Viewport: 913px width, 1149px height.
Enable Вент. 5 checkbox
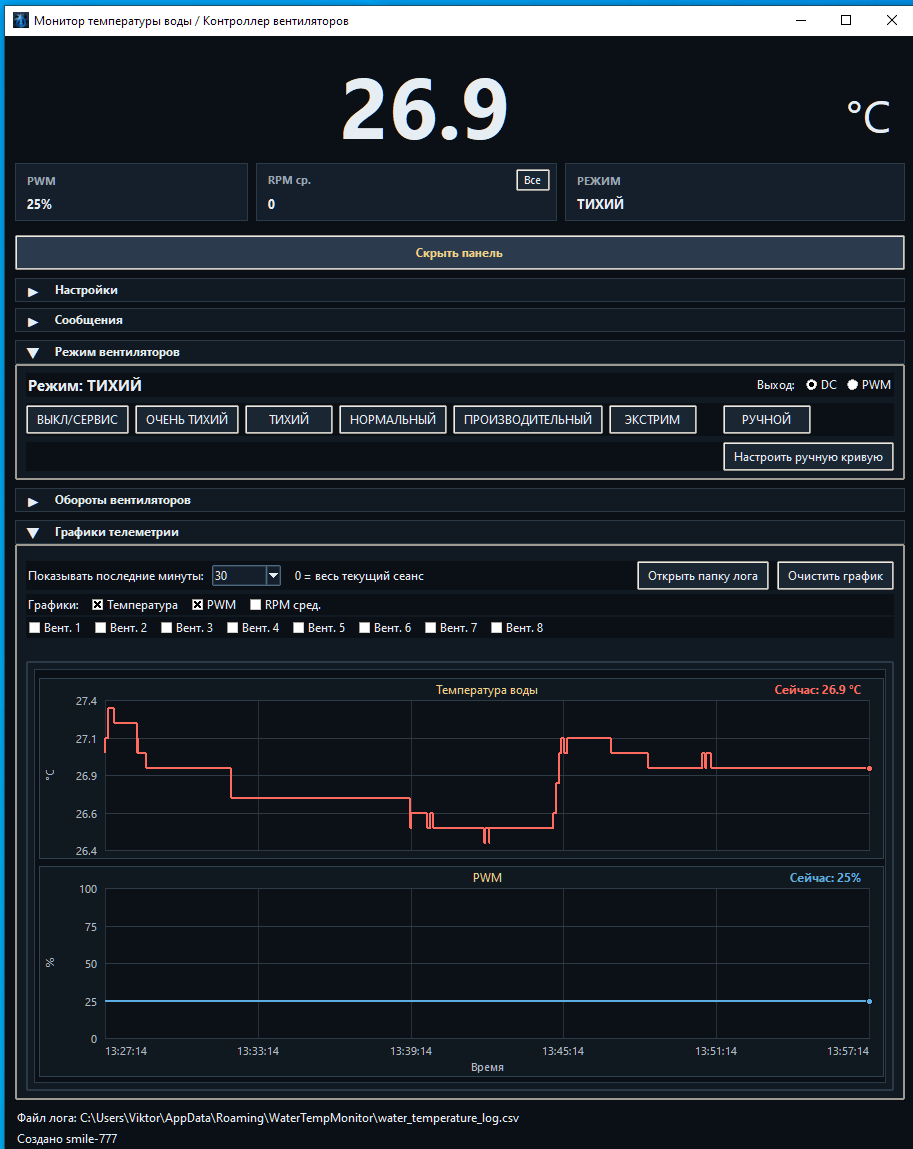[298, 628]
